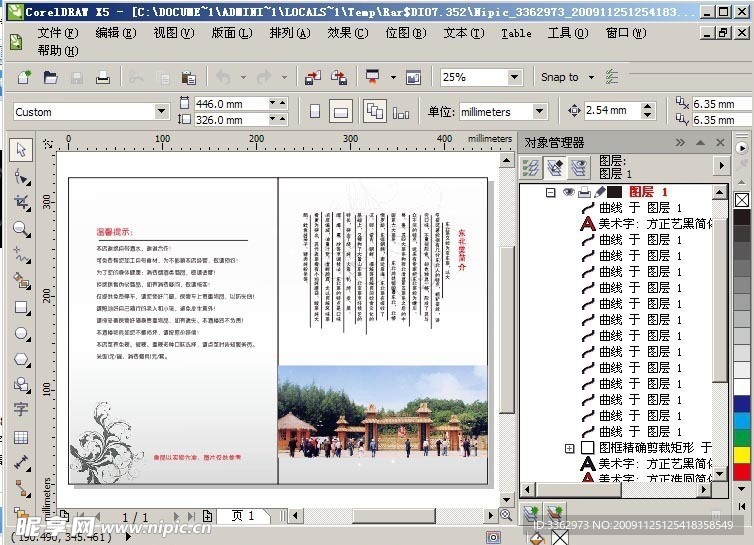Viewport: 754px width, 545px height.
Task: Select the Pick tool
Action: (21, 150)
